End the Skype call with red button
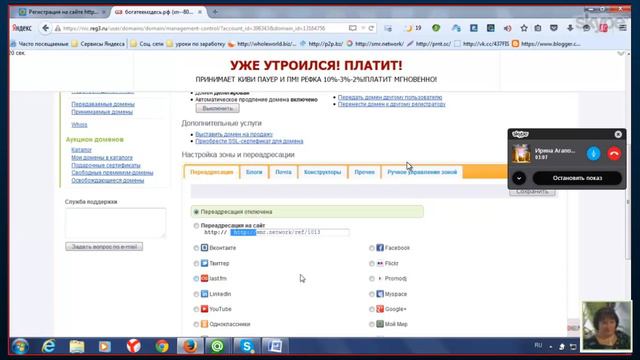Screen dimensions: 640x360 coord(614,153)
